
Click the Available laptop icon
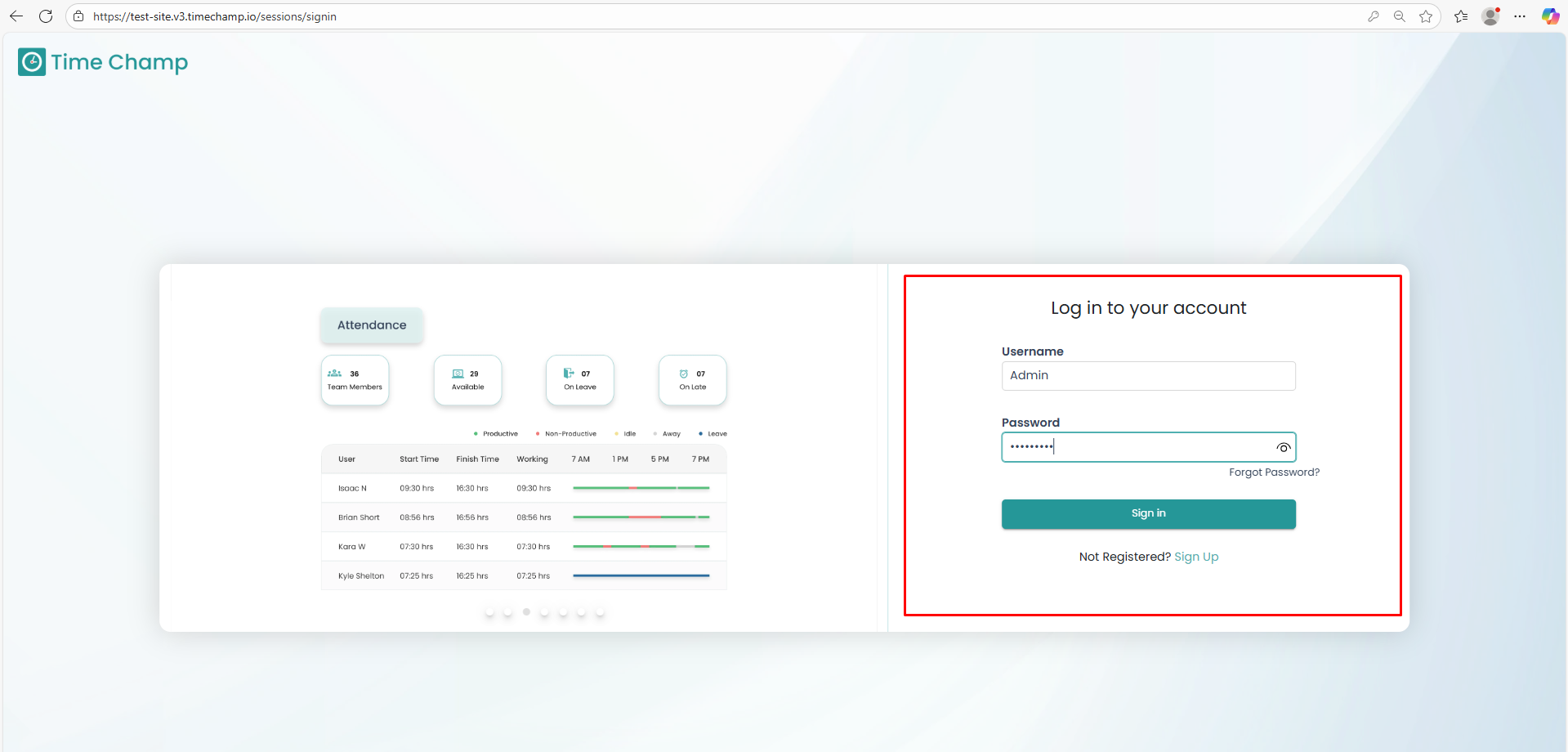(458, 374)
